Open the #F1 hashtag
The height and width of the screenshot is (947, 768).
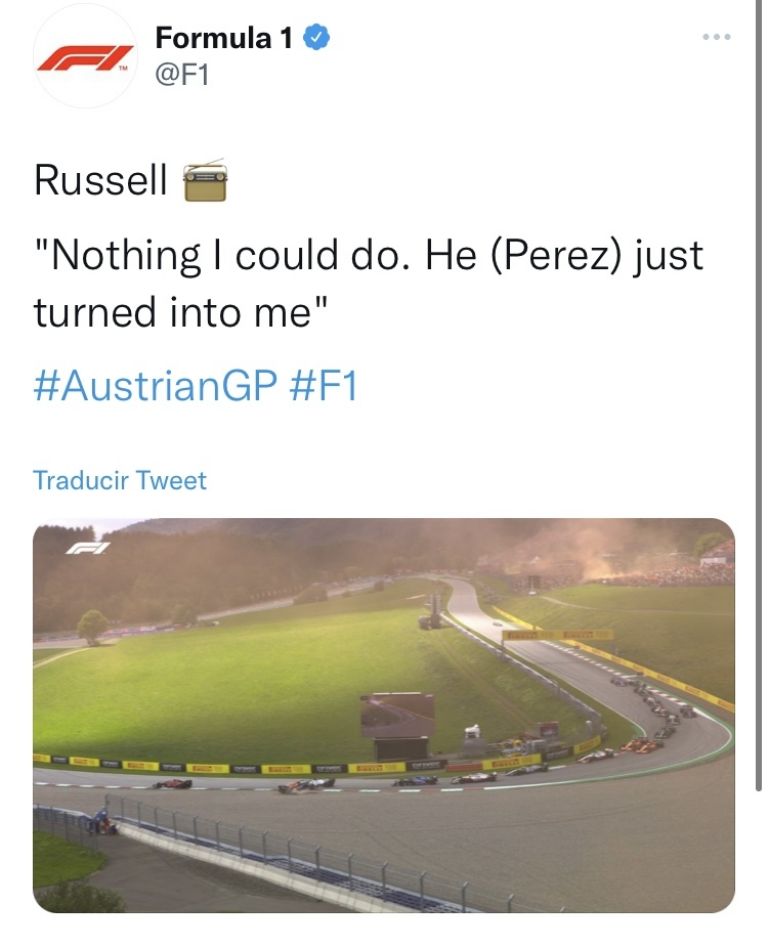click(322, 386)
